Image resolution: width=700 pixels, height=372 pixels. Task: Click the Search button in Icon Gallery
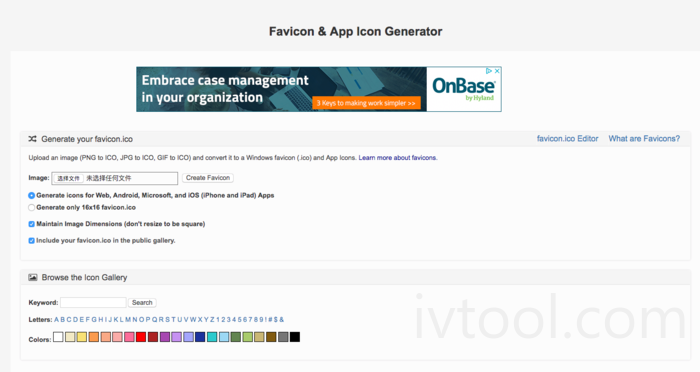click(142, 303)
